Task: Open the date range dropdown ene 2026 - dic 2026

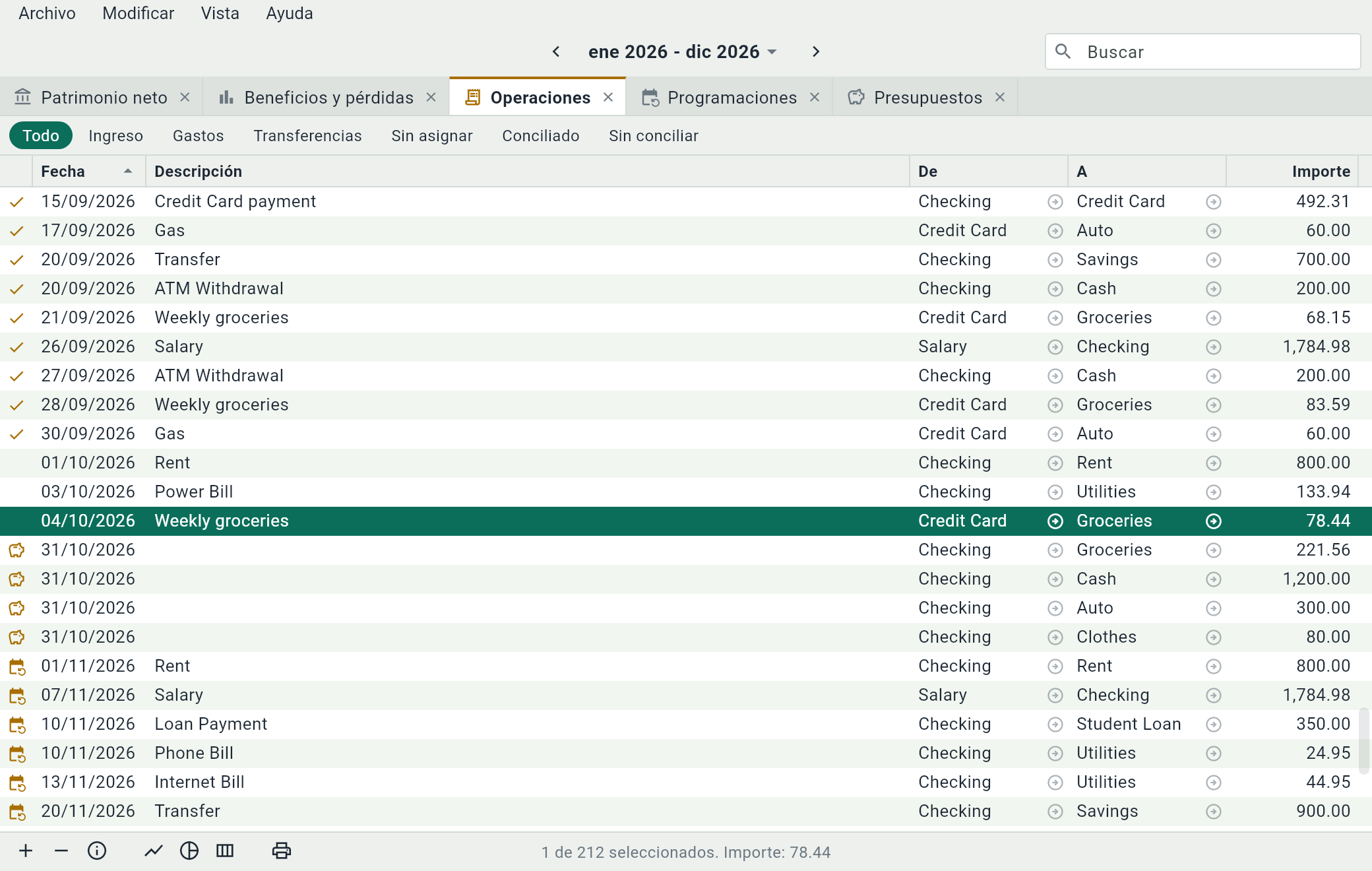Action: point(683,51)
